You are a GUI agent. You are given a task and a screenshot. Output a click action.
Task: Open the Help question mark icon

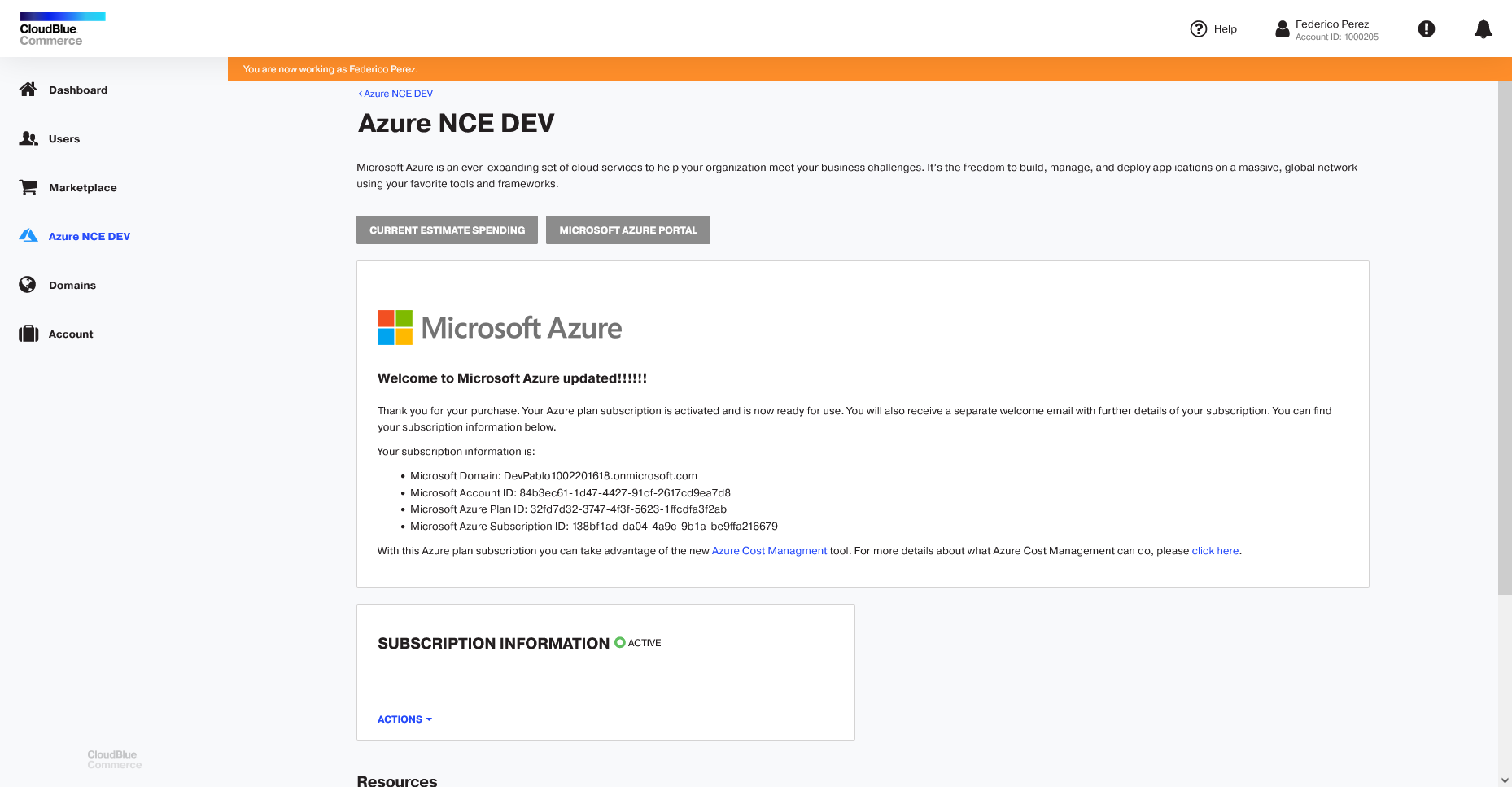(1198, 29)
